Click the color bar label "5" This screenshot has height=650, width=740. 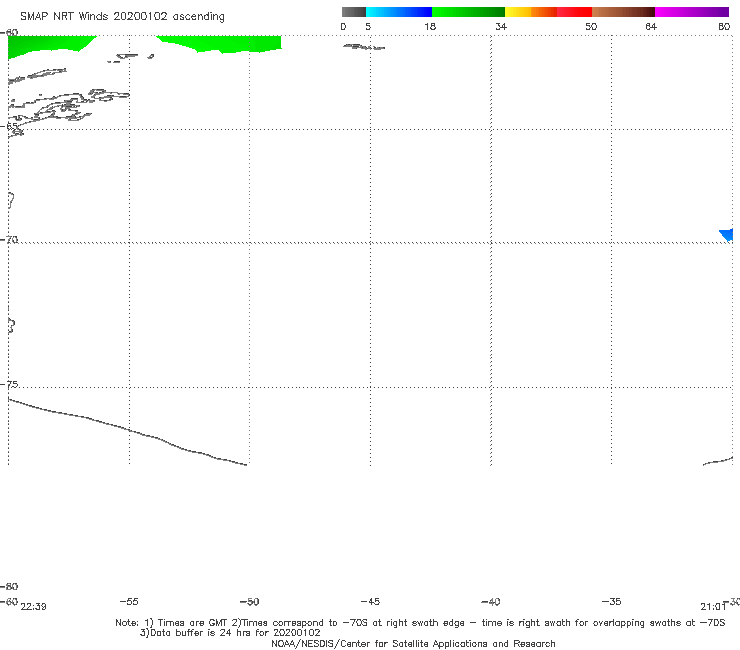point(368,26)
